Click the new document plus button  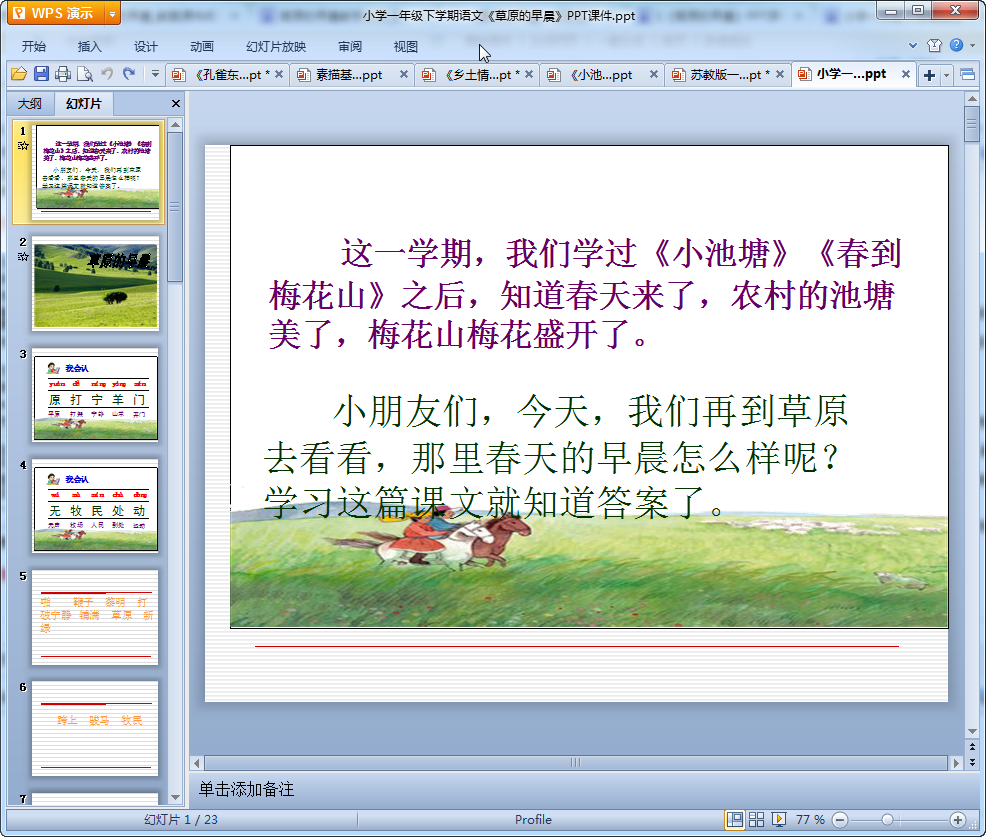click(x=929, y=75)
